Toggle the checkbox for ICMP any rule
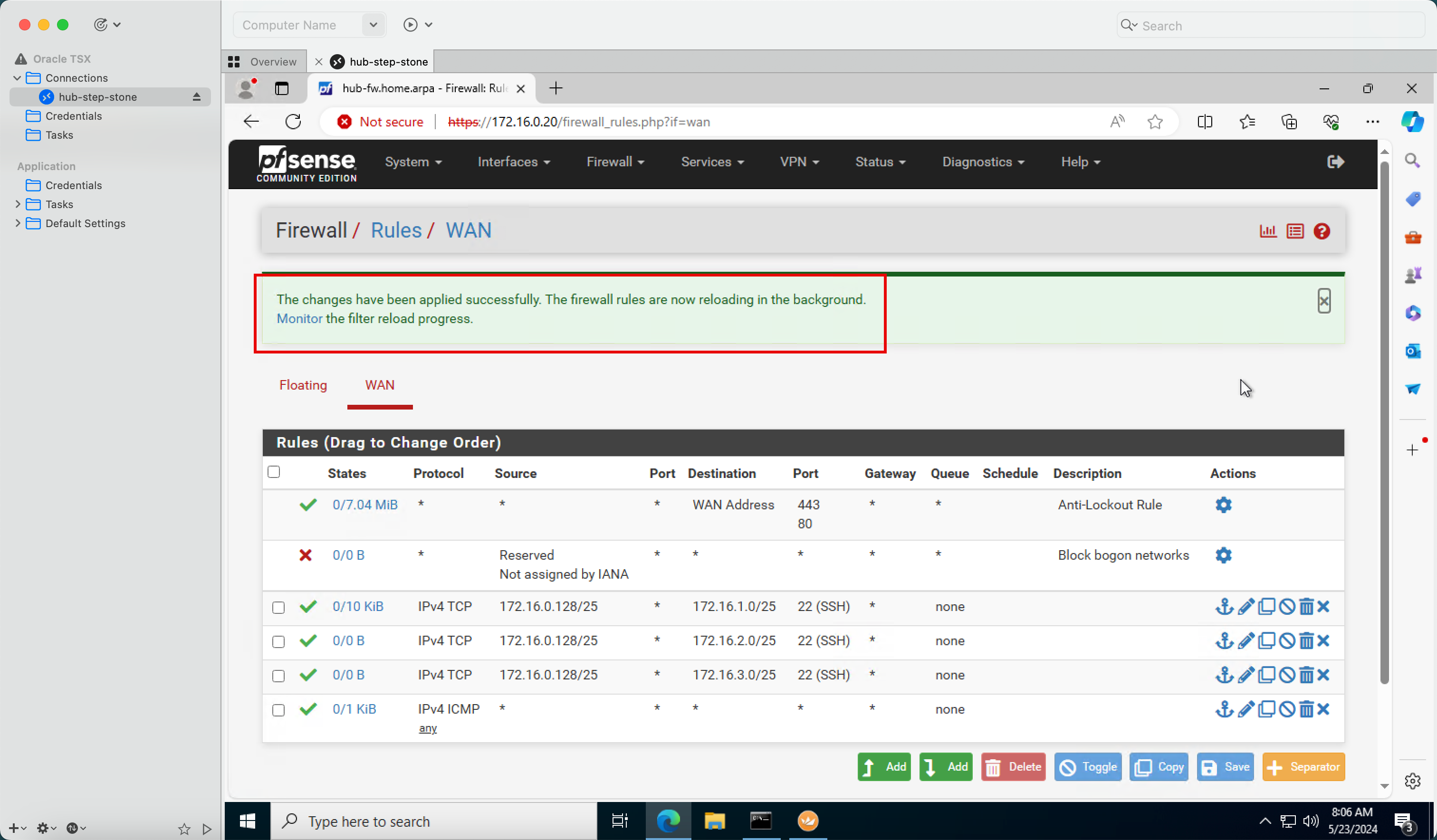Image resolution: width=1437 pixels, height=840 pixels. (278, 709)
